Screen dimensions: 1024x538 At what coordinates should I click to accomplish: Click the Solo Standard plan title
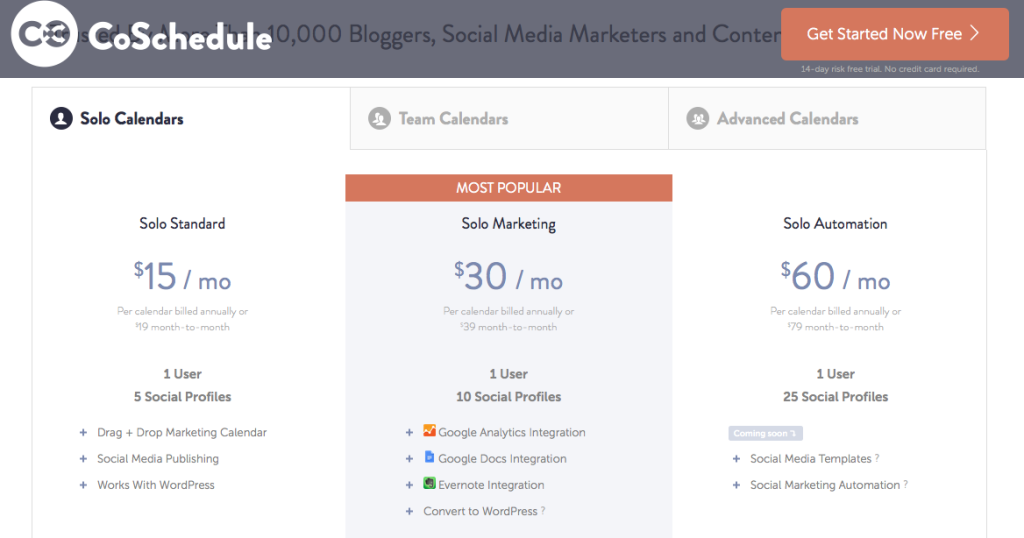click(182, 223)
